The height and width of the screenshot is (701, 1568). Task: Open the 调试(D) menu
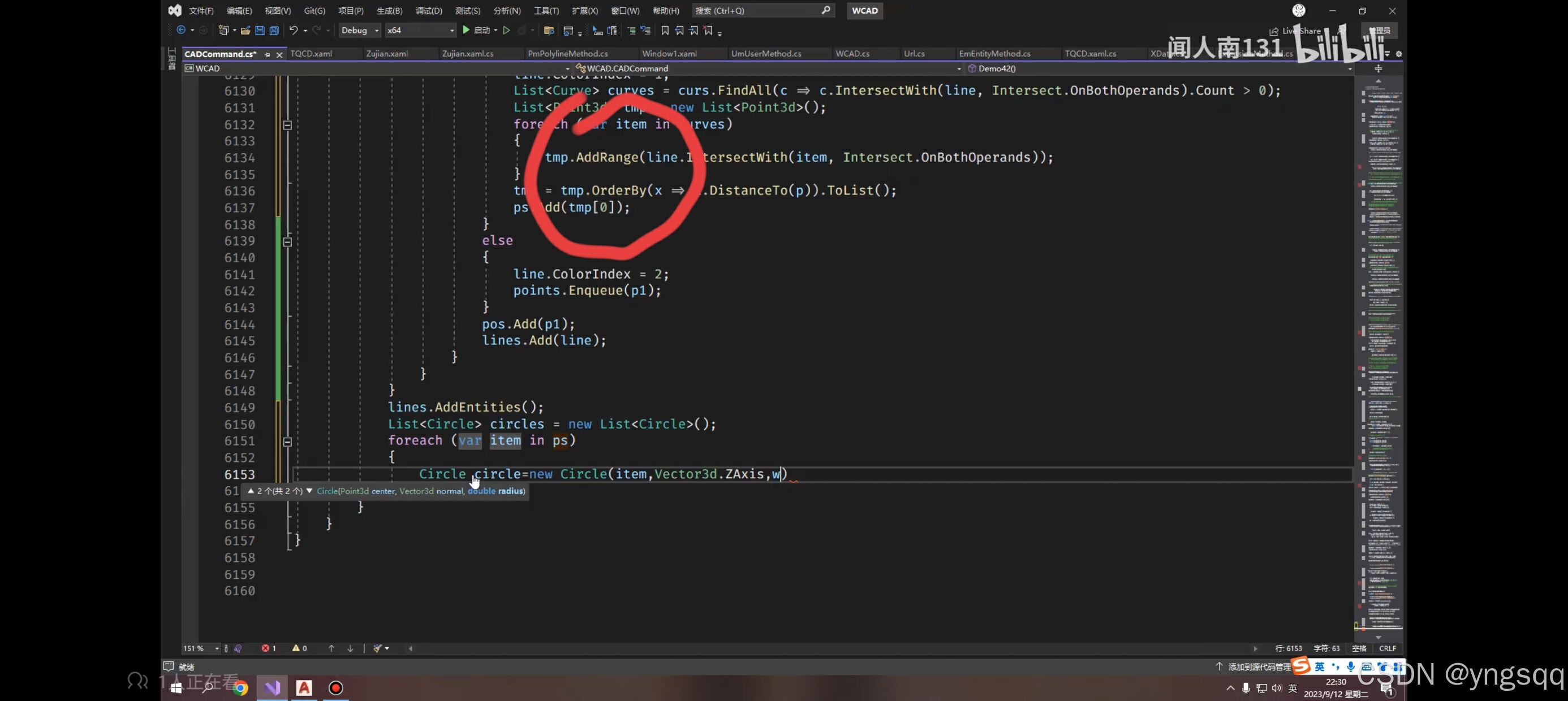(429, 10)
